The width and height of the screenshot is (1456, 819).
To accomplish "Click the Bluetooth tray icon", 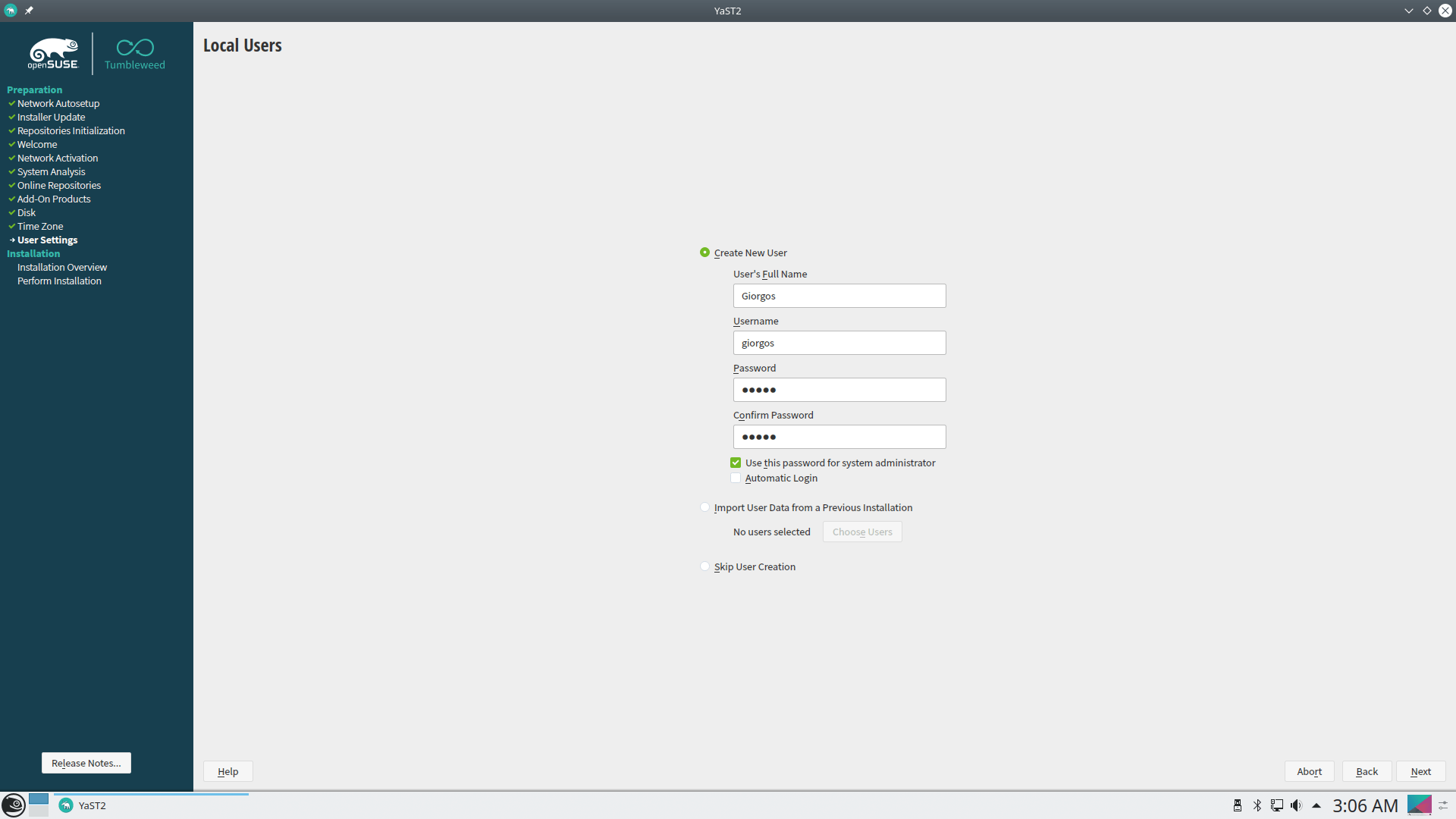I will pyautogui.click(x=1257, y=805).
